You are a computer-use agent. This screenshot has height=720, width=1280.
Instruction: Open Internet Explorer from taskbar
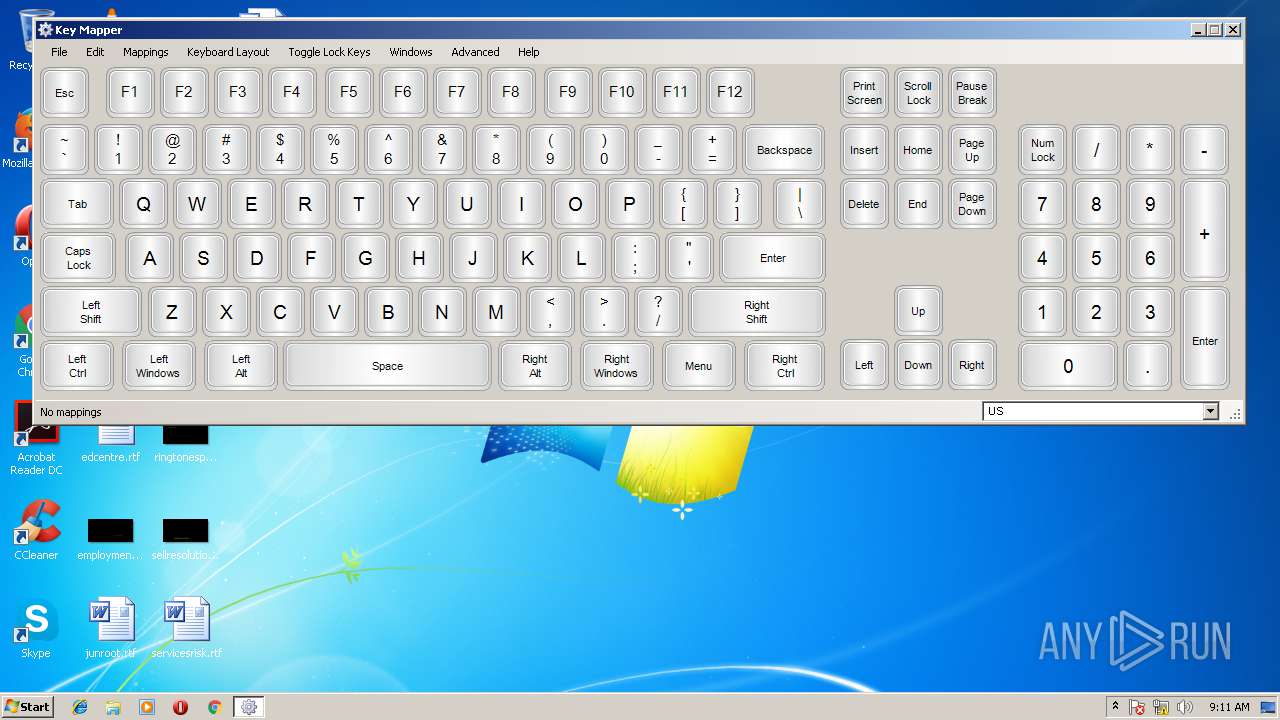(80, 707)
